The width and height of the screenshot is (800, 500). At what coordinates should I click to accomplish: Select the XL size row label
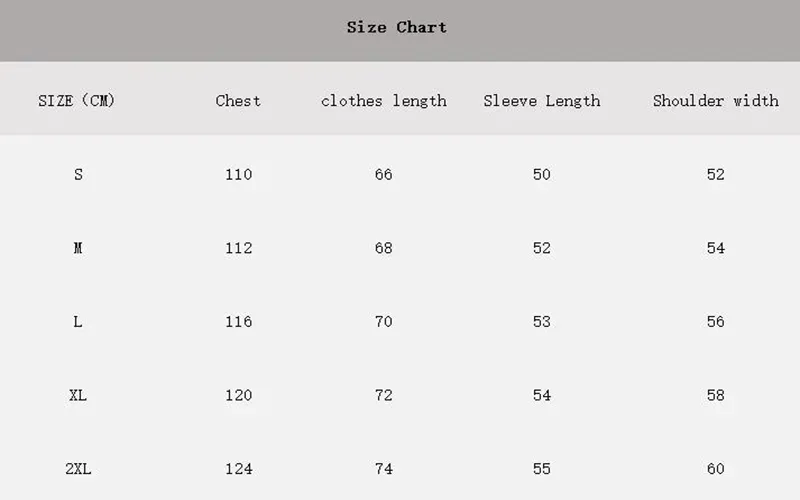(78, 395)
